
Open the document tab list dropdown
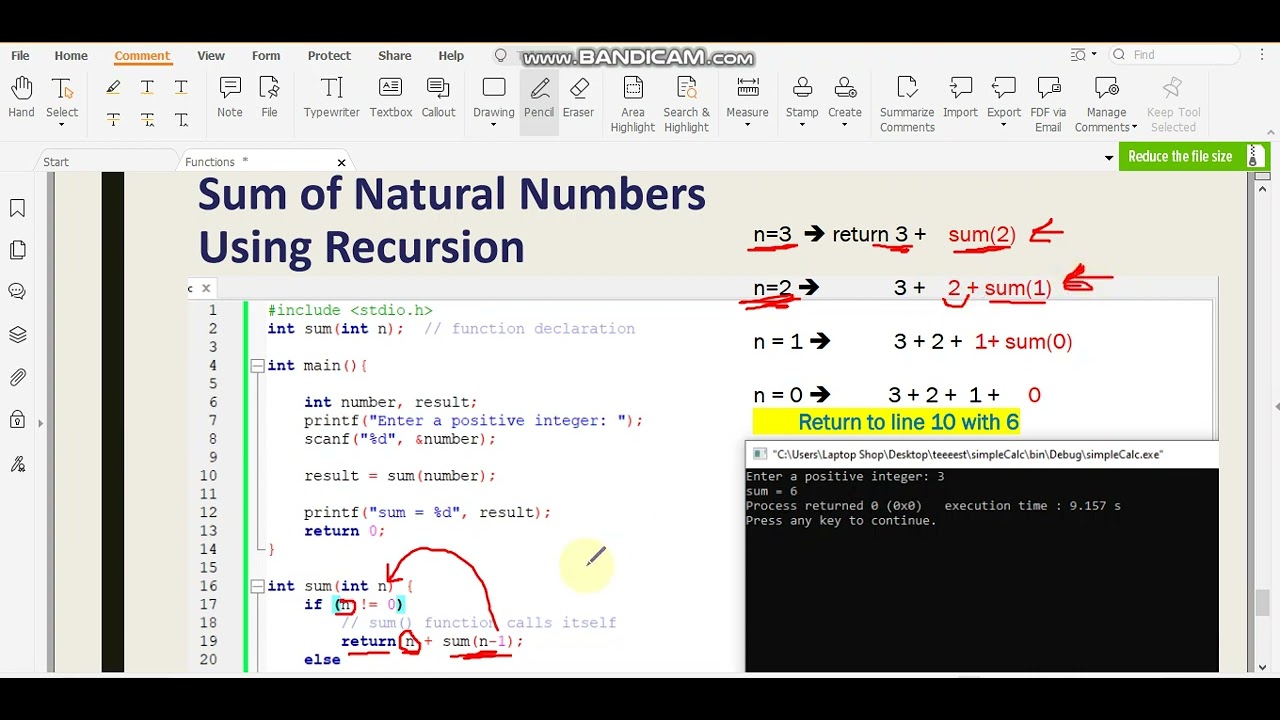(1108, 158)
